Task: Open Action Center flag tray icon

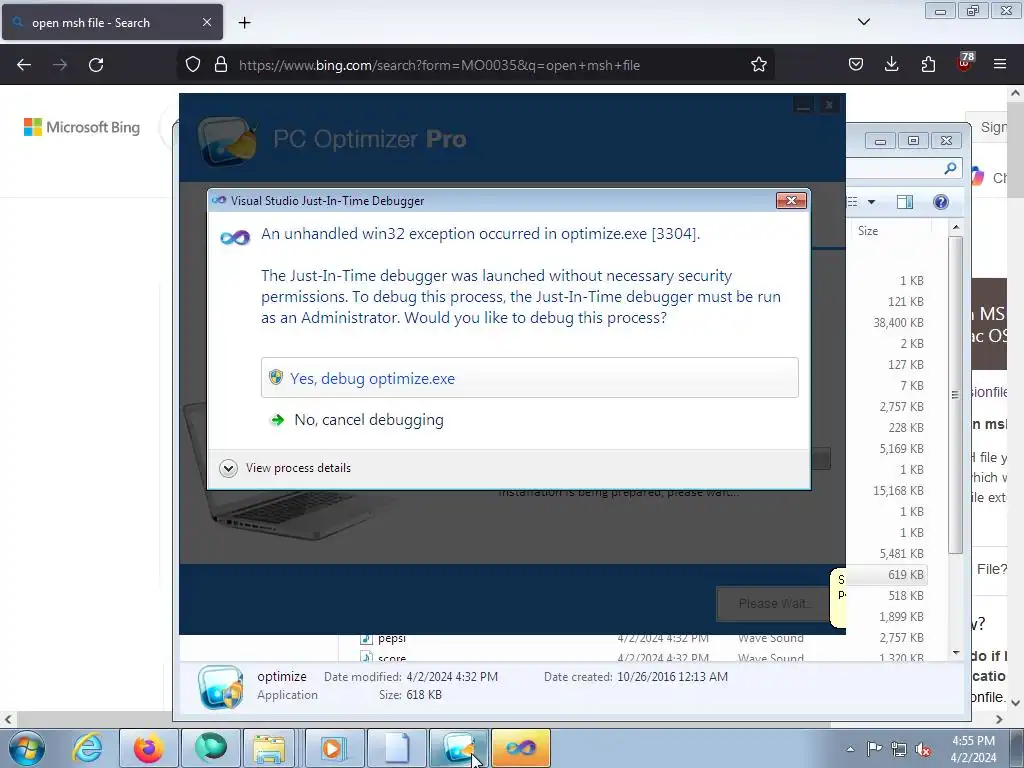Action: tap(874, 749)
